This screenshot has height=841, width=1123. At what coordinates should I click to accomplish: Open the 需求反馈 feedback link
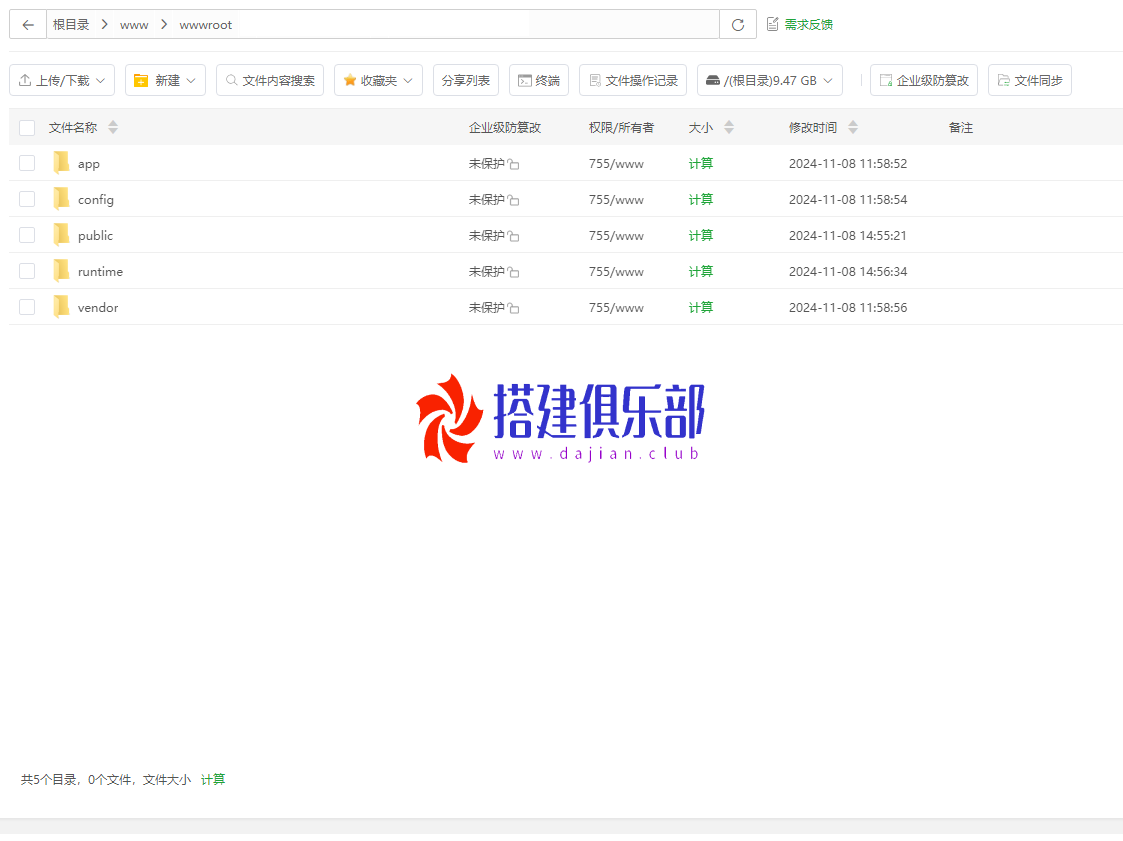pos(800,24)
